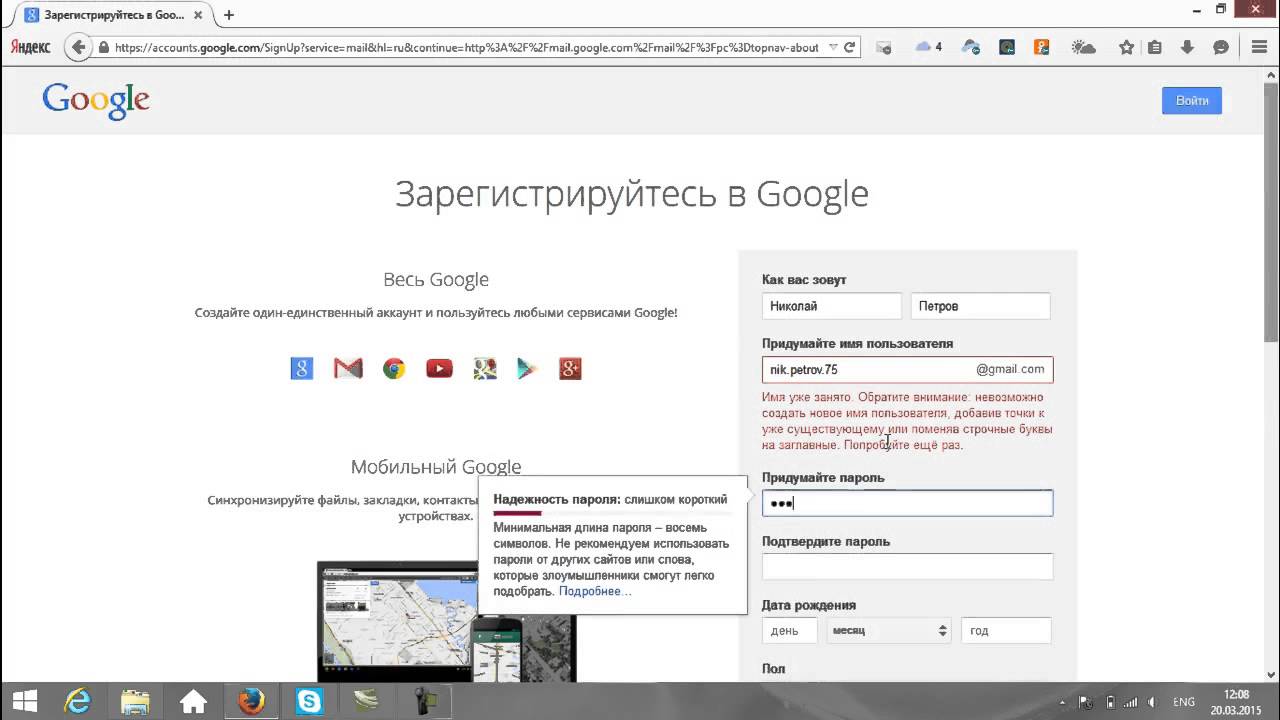1280x720 pixels.
Task: Click the orange extension toolbar icon
Action: [x=1041, y=47]
